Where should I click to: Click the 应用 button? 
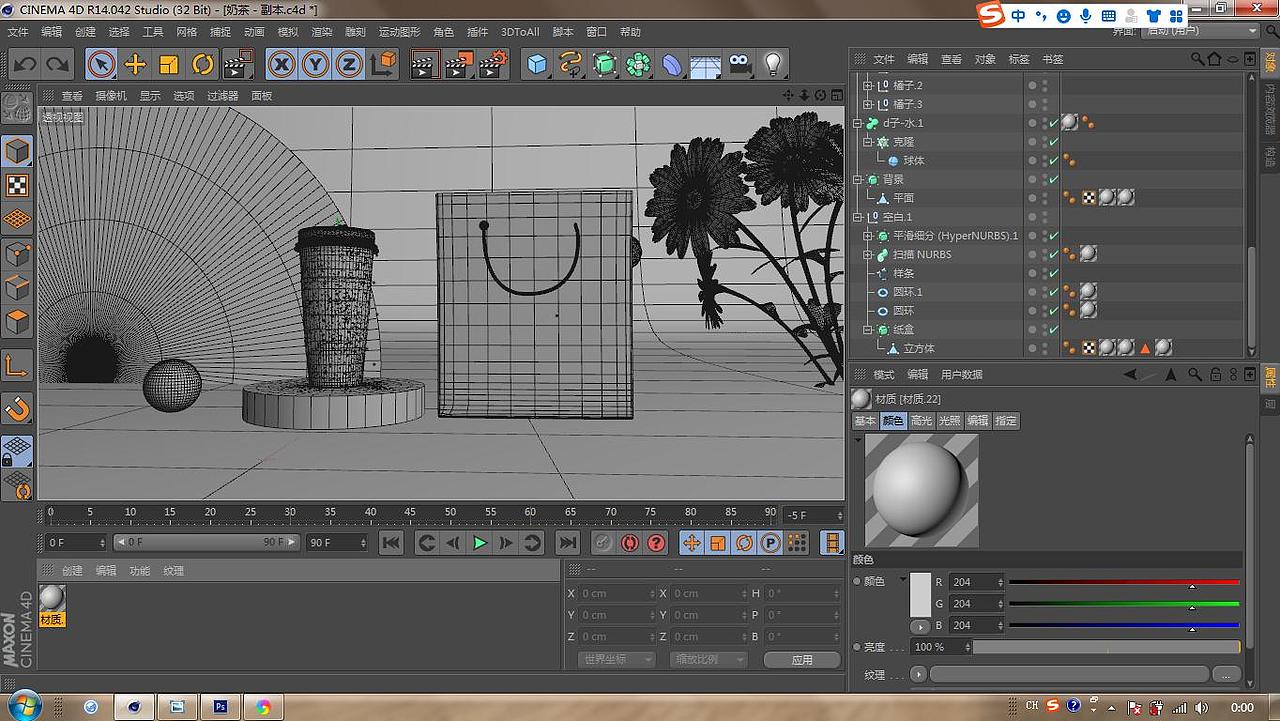(x=801, y=660)
